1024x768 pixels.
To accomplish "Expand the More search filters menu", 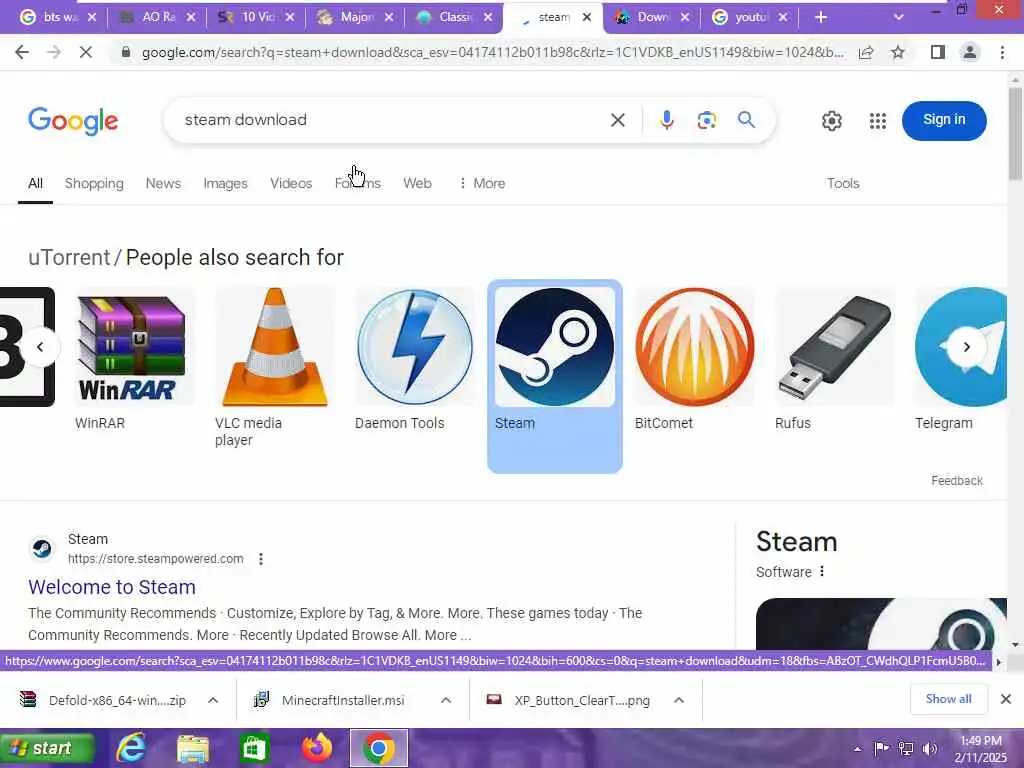I will point(482,184).
